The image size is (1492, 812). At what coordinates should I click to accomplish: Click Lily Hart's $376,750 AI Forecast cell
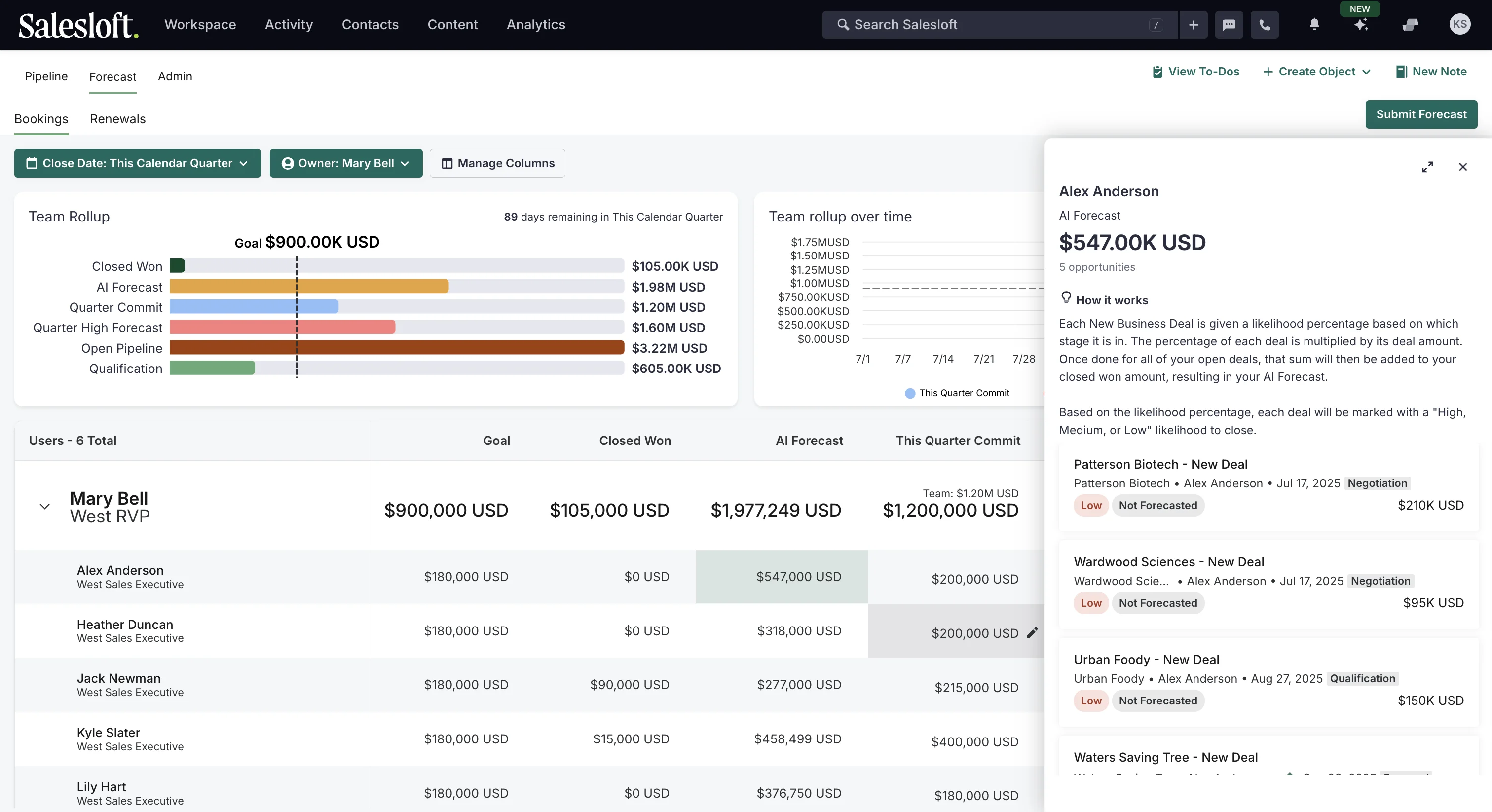[782, 793]
